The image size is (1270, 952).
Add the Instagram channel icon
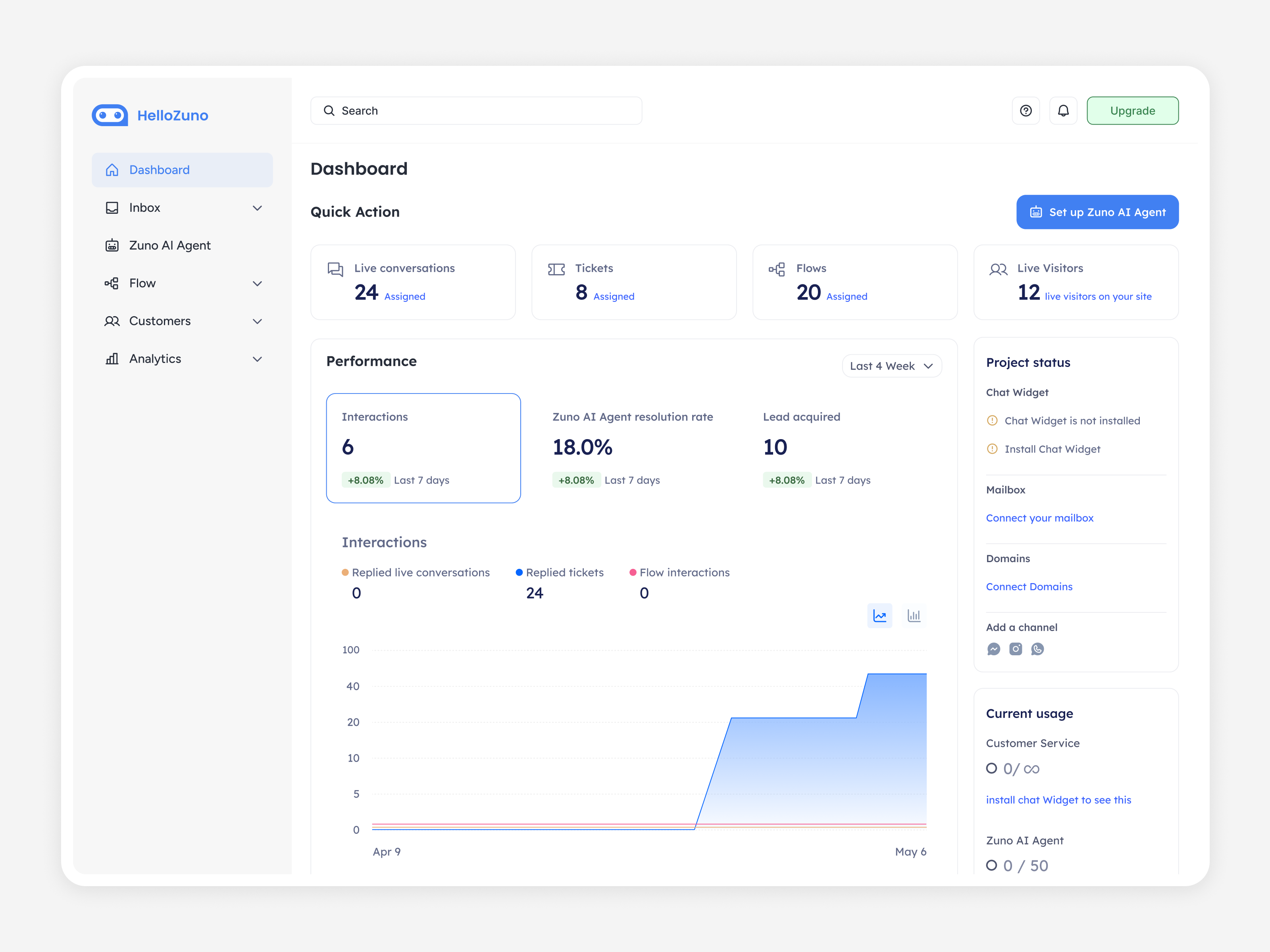[x=1016, y=649]
